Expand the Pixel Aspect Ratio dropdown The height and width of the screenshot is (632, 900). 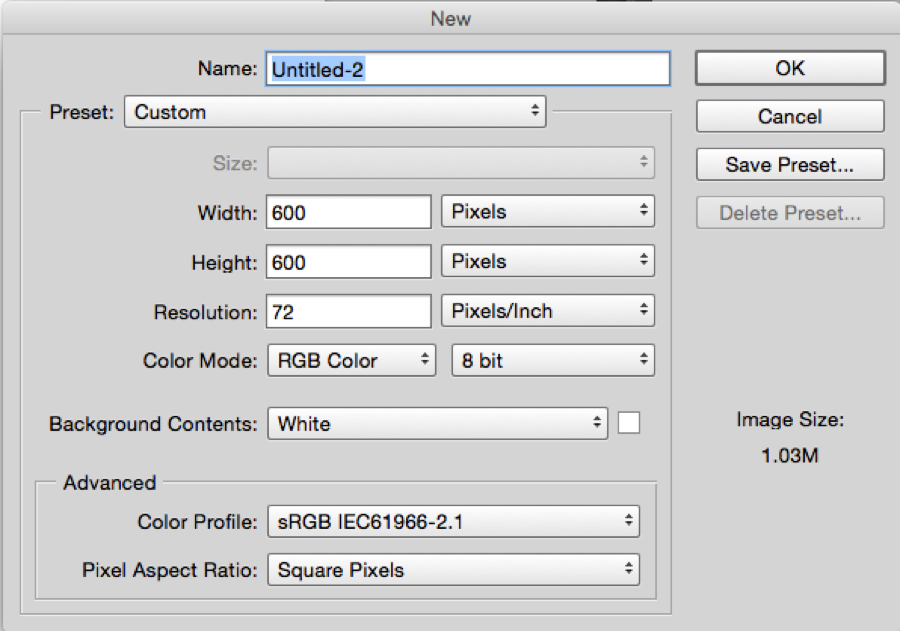[453, 570]
